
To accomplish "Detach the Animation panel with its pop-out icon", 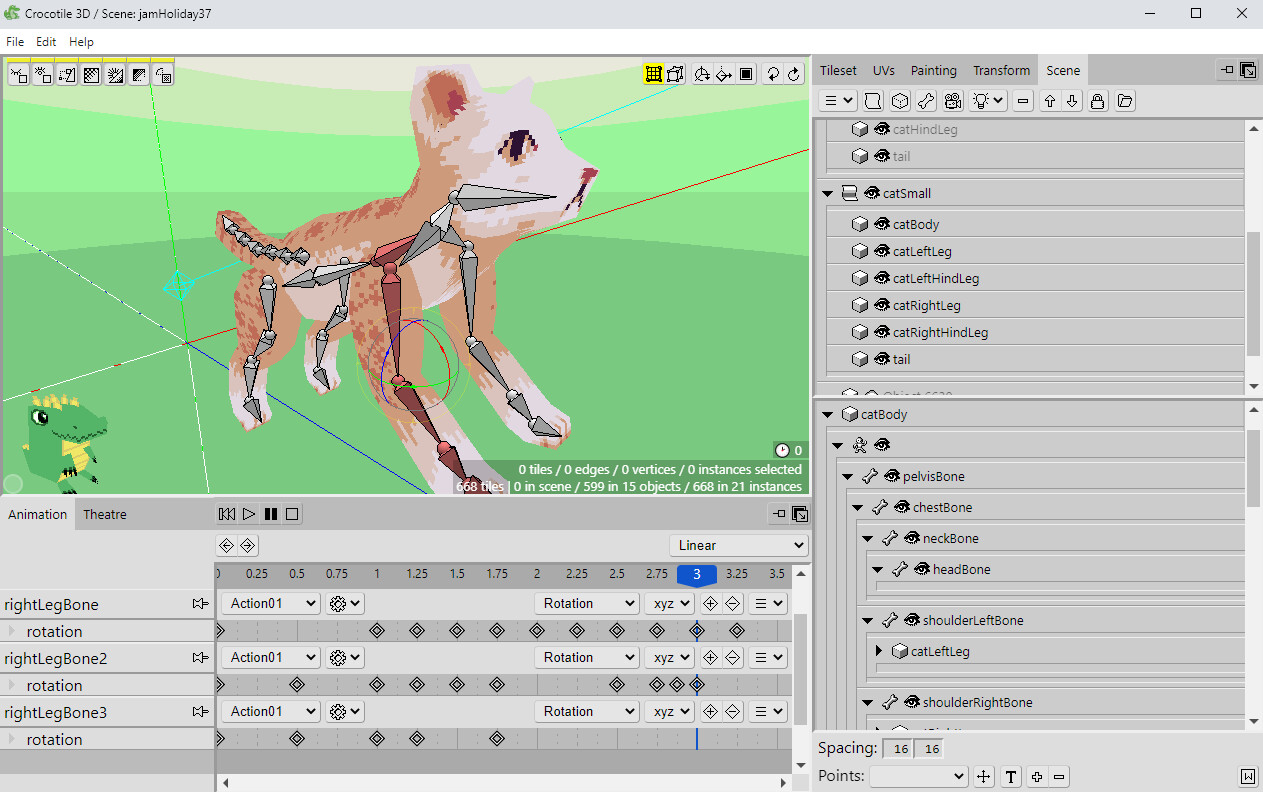I will tap(778, 513).
